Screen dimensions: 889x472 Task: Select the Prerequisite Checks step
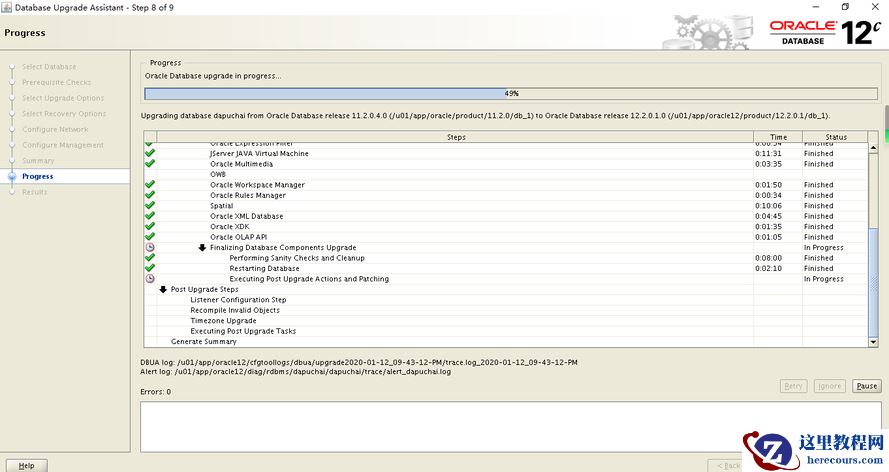tap(56, 82)
